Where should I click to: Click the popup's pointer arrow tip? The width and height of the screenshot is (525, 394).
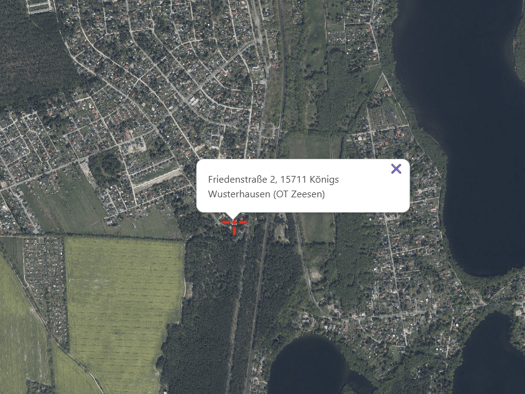tap(233, 216)
